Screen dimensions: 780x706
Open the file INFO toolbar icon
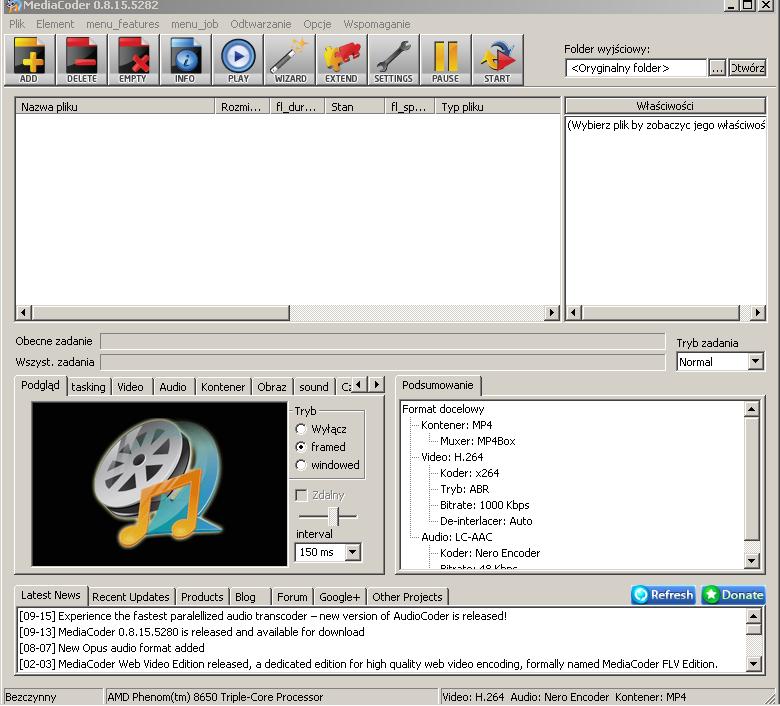click(x=186, y=60)
